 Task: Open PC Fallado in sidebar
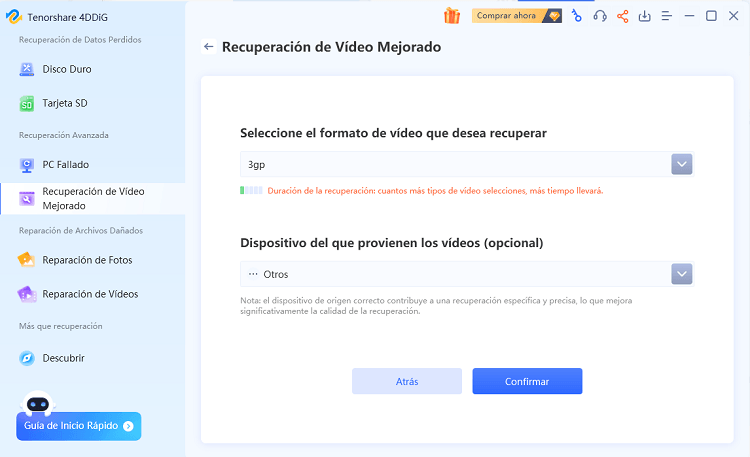(x=66, y=164)
